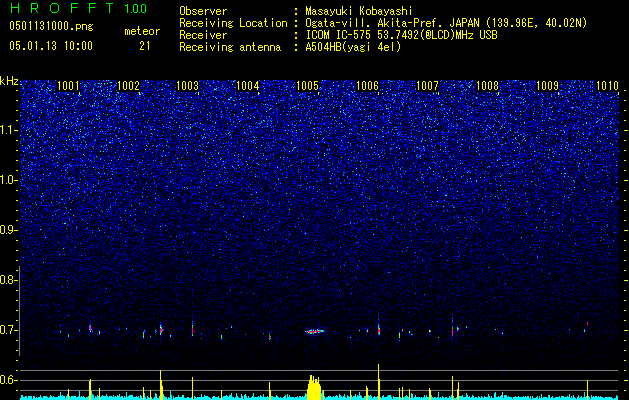Click the wide yellow signal burst at 1005

click(x=314, y=387)
